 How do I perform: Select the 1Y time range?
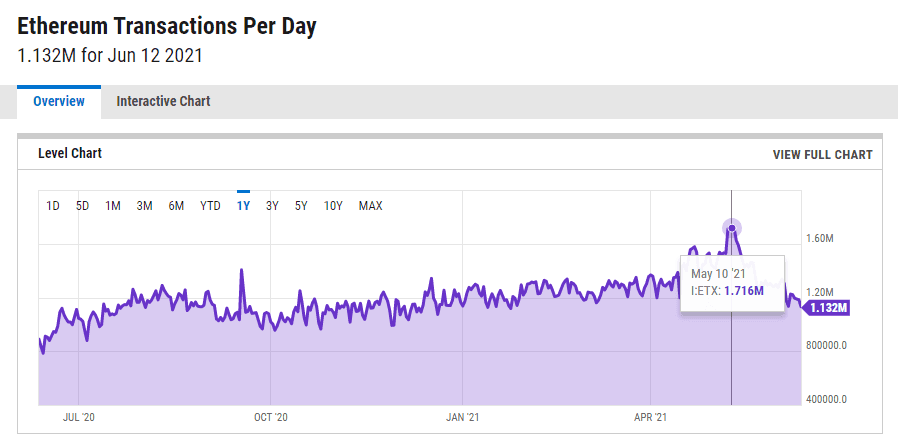click(243, 206)
